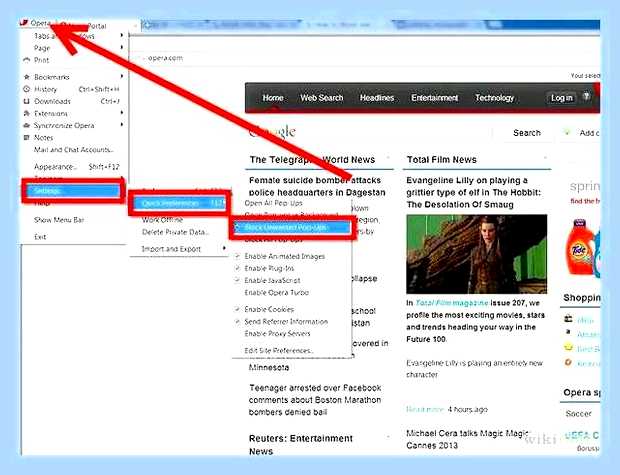
Task: Open the Headlines tab
Action: 377,98
